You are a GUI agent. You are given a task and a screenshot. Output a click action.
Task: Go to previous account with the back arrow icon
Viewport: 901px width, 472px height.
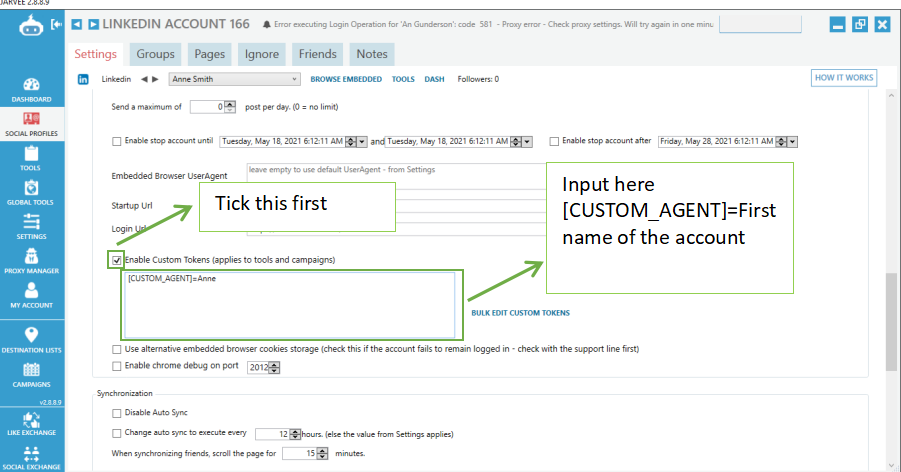76,24
